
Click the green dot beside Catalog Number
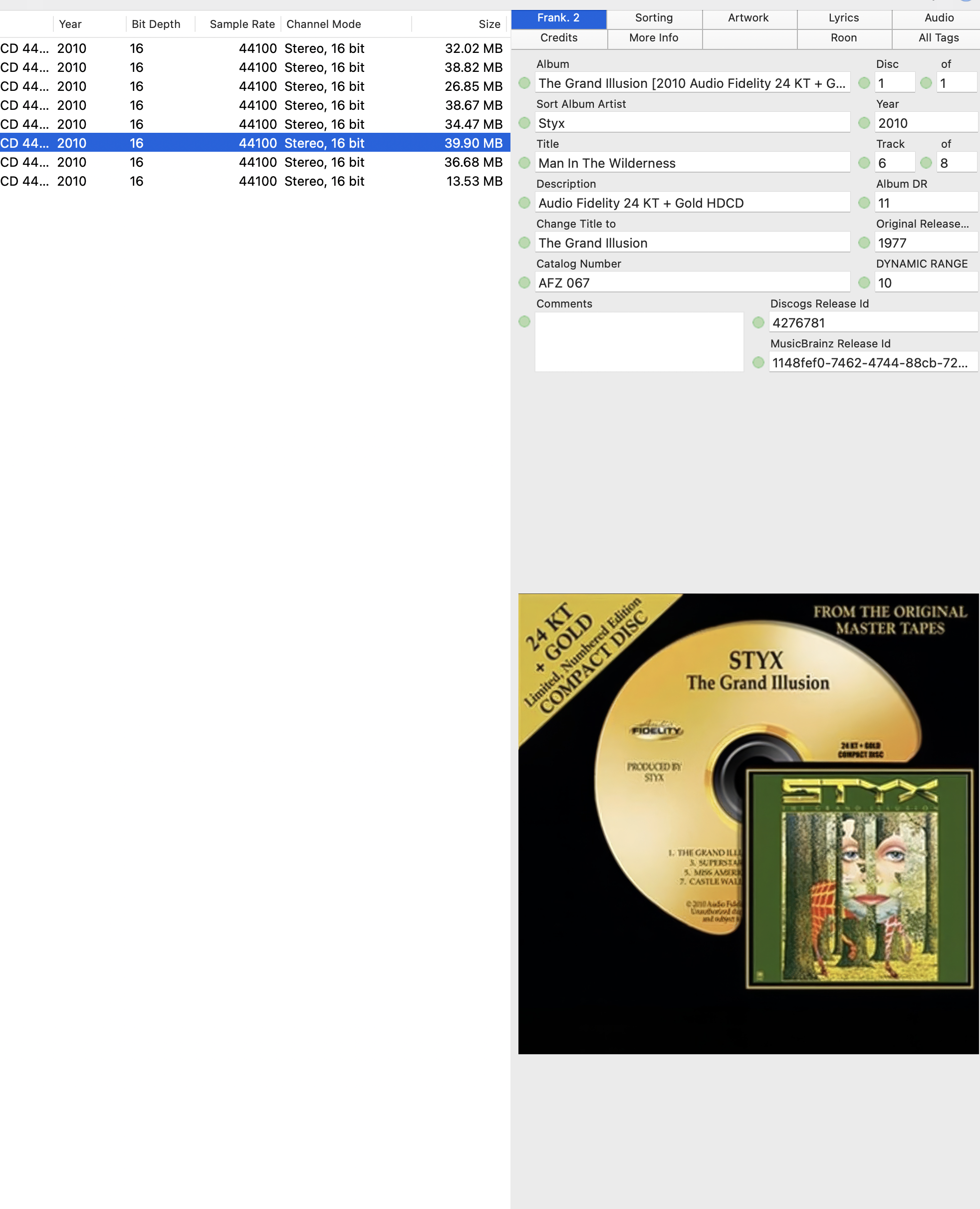pos(524,283)
